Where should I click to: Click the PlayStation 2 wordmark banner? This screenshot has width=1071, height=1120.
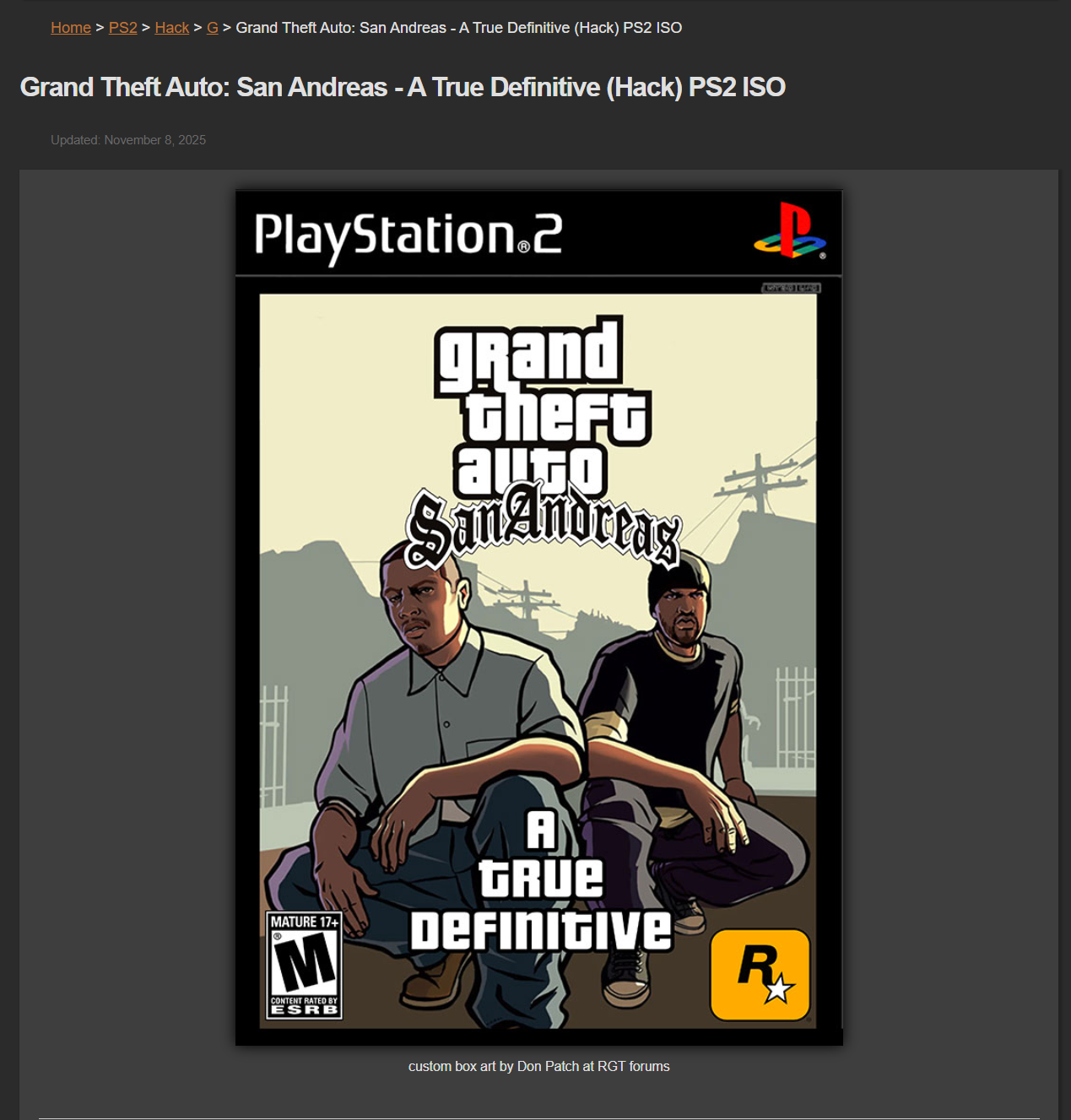(408, 236)
